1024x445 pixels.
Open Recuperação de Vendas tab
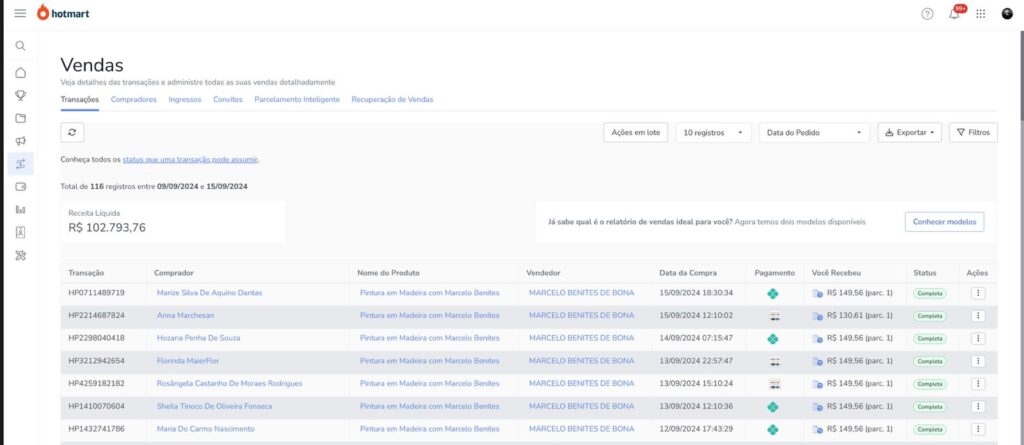pos(392,99)
